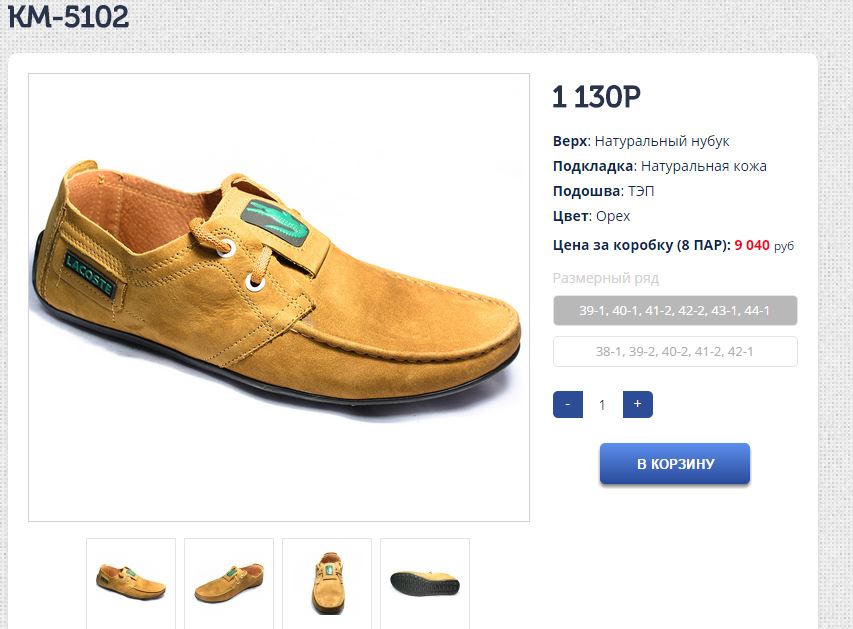Image resolution: width=853 pixels, height=629 pixels.
Task: Click the Размерный ряд label
Action: tap(606, 278)
